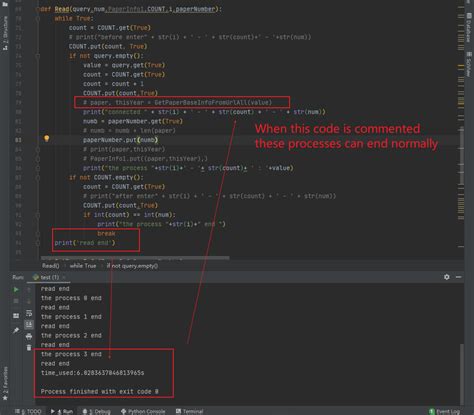Open the 6: TODO tool window
Screen dimensions: 474x415
[x=28, y=411]
